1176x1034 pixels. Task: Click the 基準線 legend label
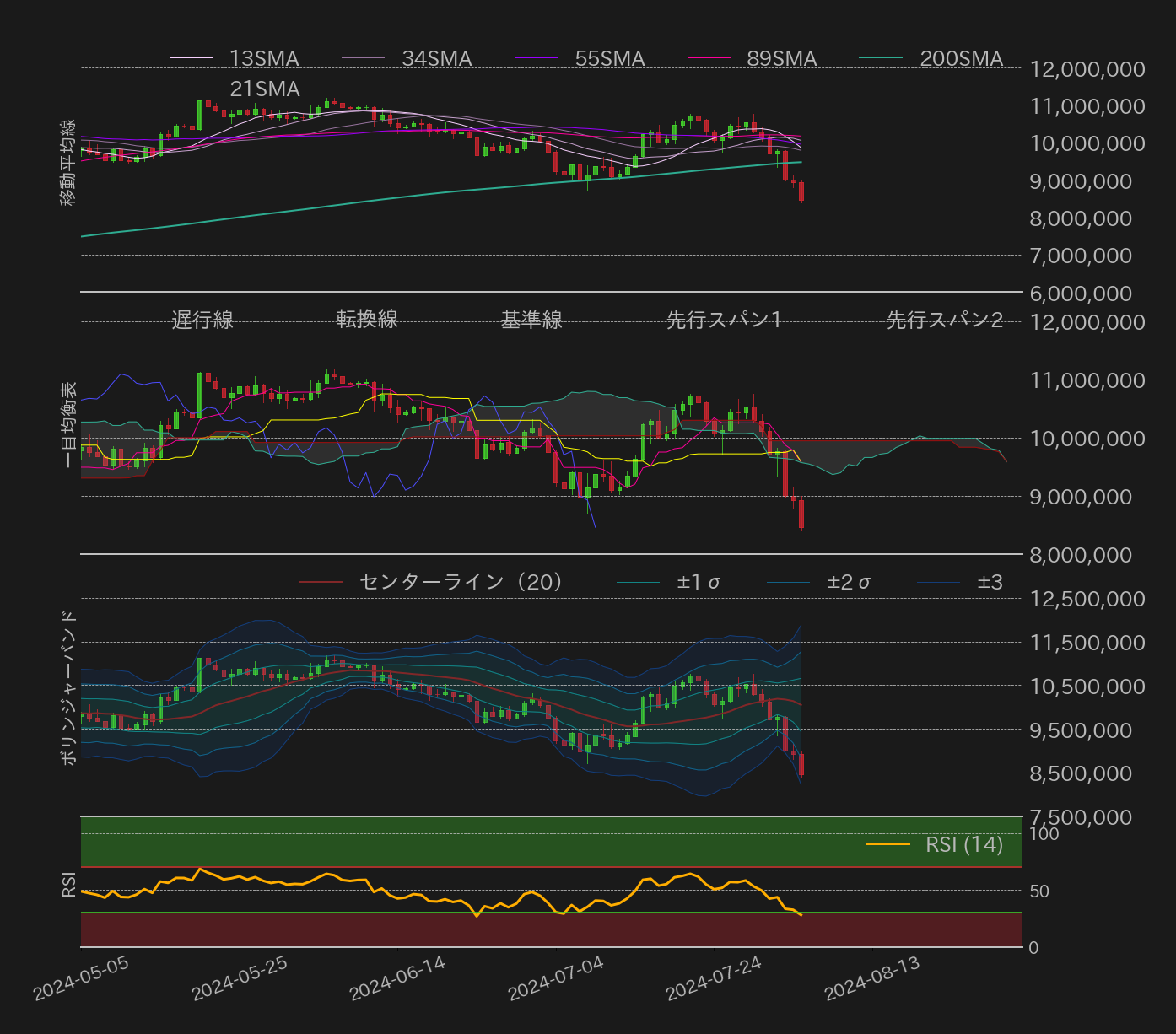531,320
